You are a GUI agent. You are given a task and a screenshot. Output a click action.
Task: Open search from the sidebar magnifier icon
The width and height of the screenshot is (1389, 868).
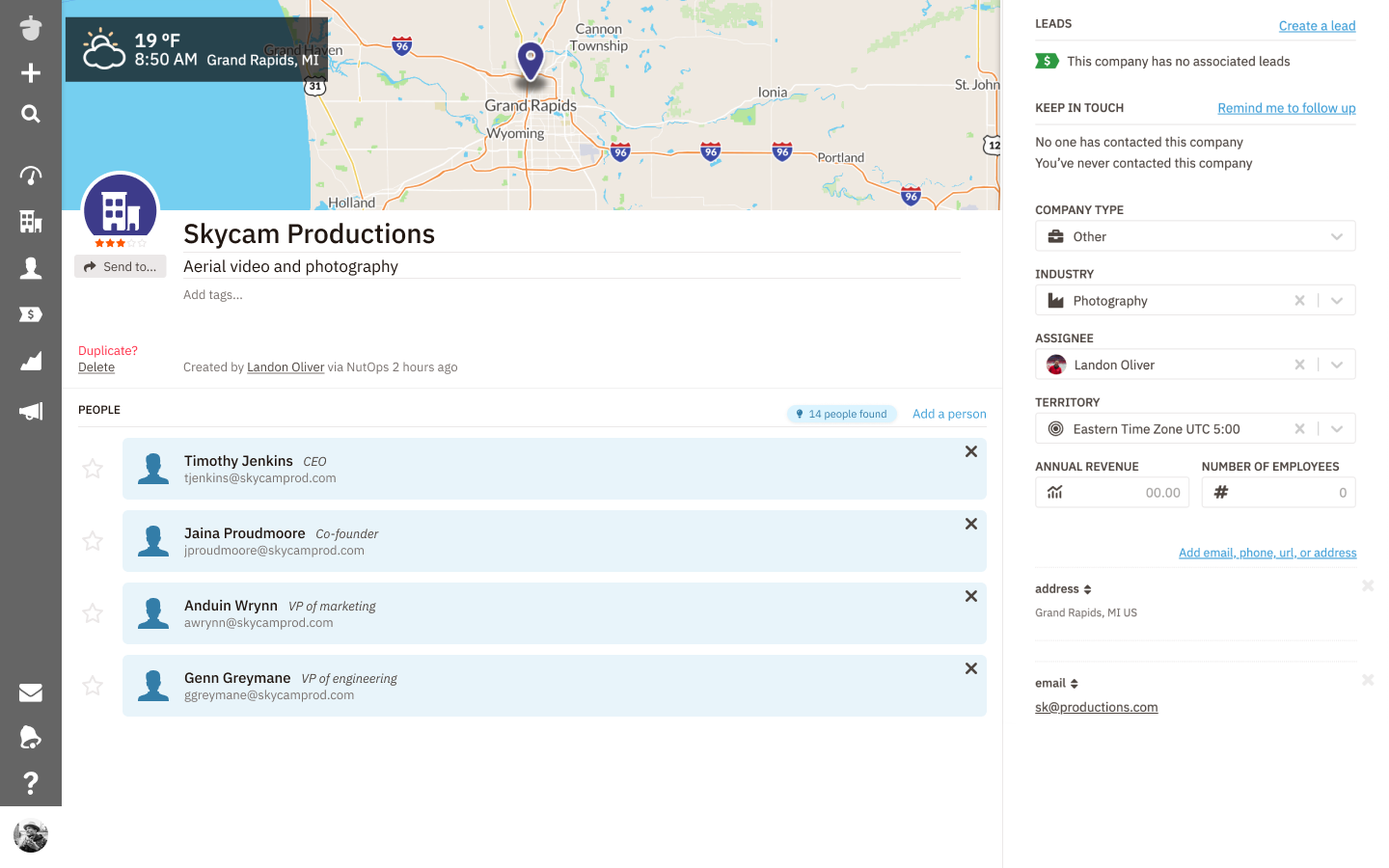click(31, 114)
